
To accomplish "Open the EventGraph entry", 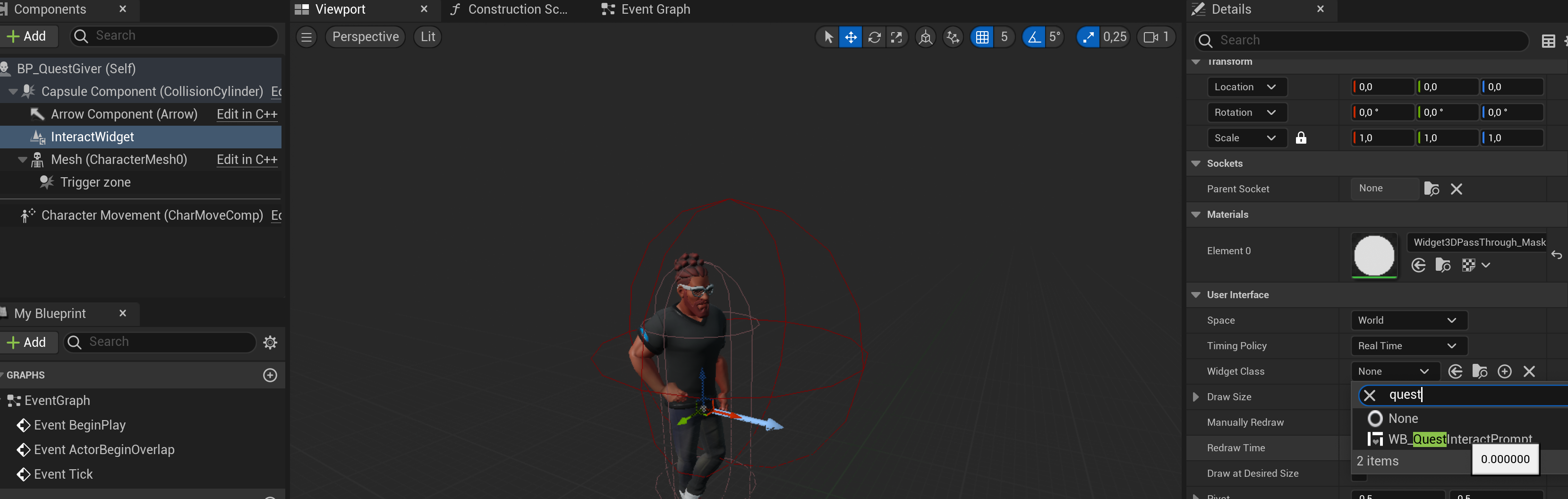I will pyautogui.click(x=57, y=400).
